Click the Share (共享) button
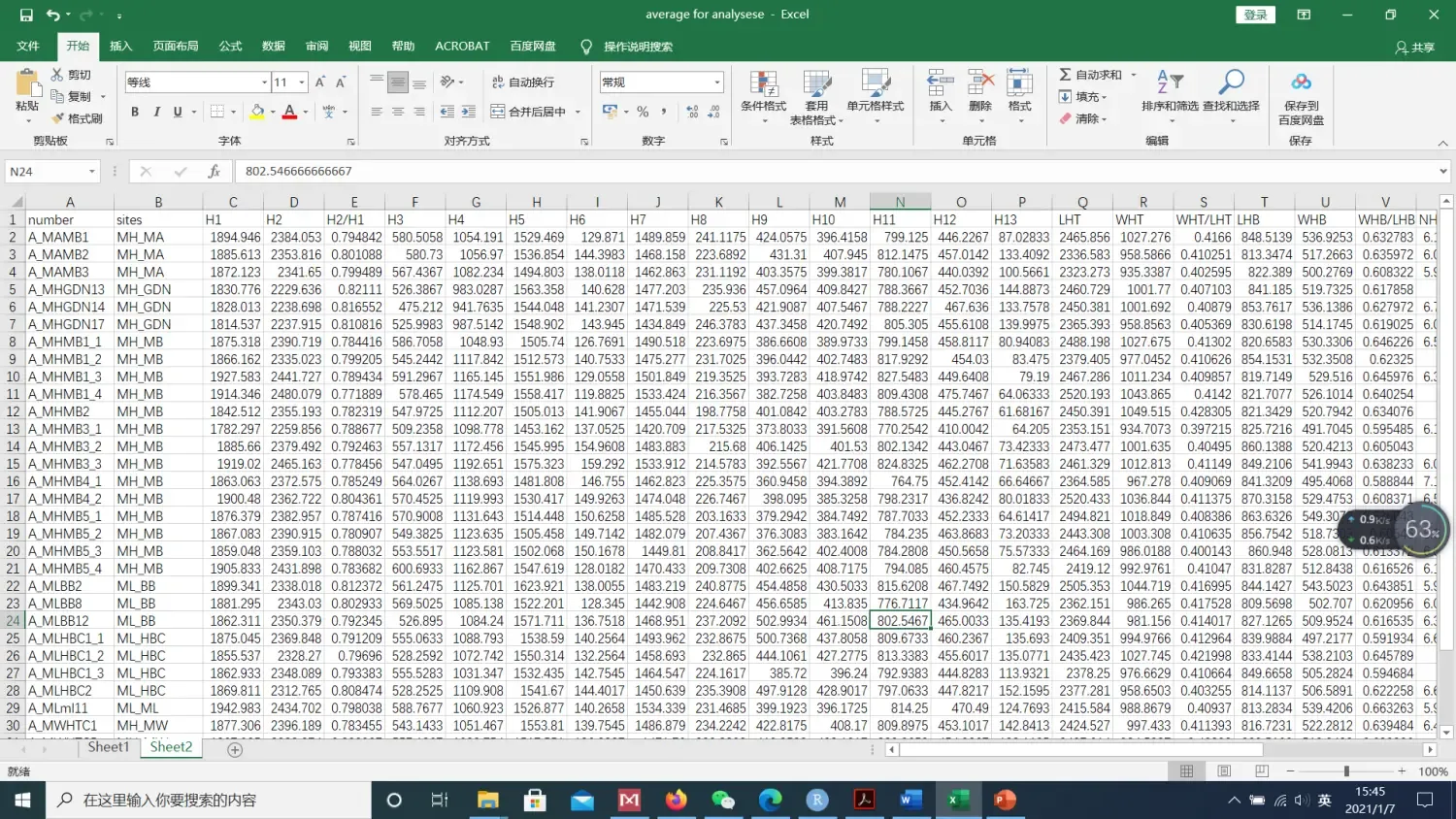 pyautogui.click(x=1414, y=47)
